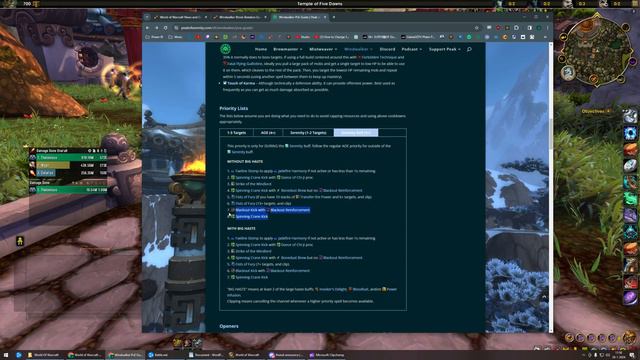Expand the Support Peak navigation dropdown

444,49
